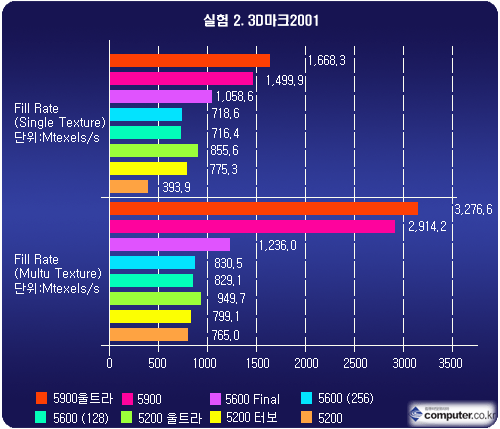This screenshot has height=429, width=500.
Task: Click the 829.1 value label
Action: (228, 280)
